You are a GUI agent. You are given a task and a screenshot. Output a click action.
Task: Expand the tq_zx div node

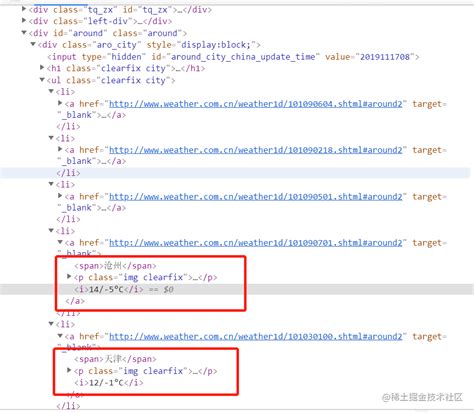pos(24,9)
